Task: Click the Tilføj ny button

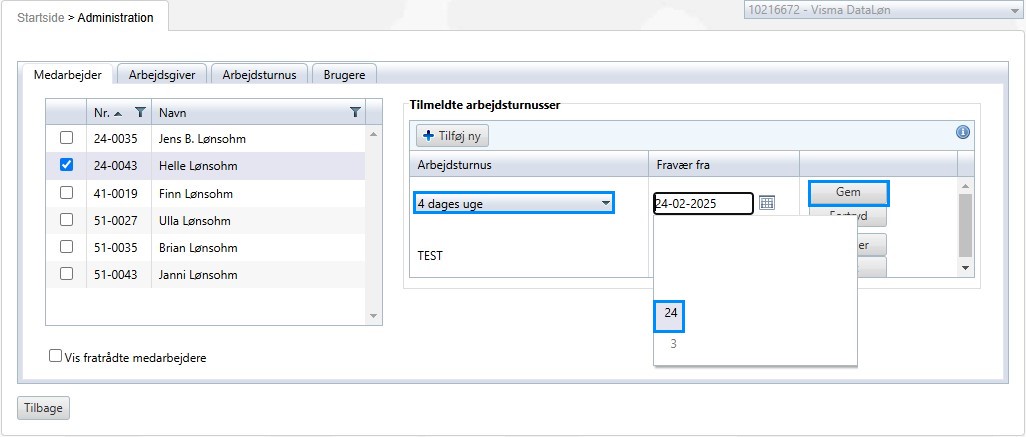Action: [452, 135]
